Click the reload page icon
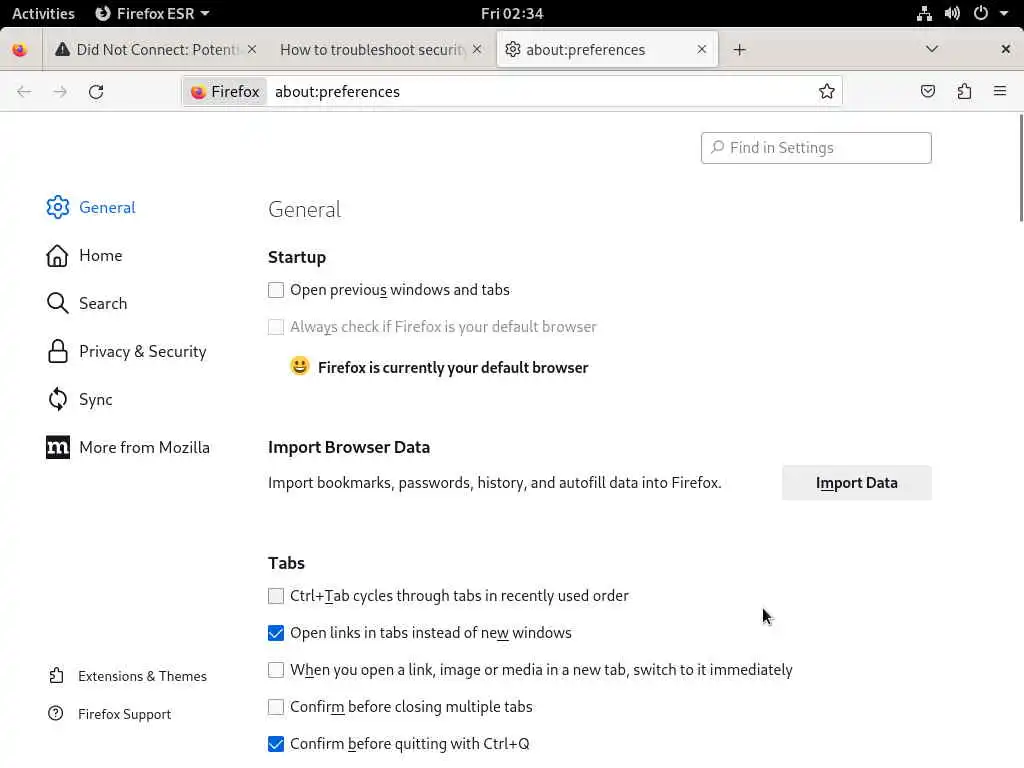The image size is (1024, 768). tap(96, 92)
